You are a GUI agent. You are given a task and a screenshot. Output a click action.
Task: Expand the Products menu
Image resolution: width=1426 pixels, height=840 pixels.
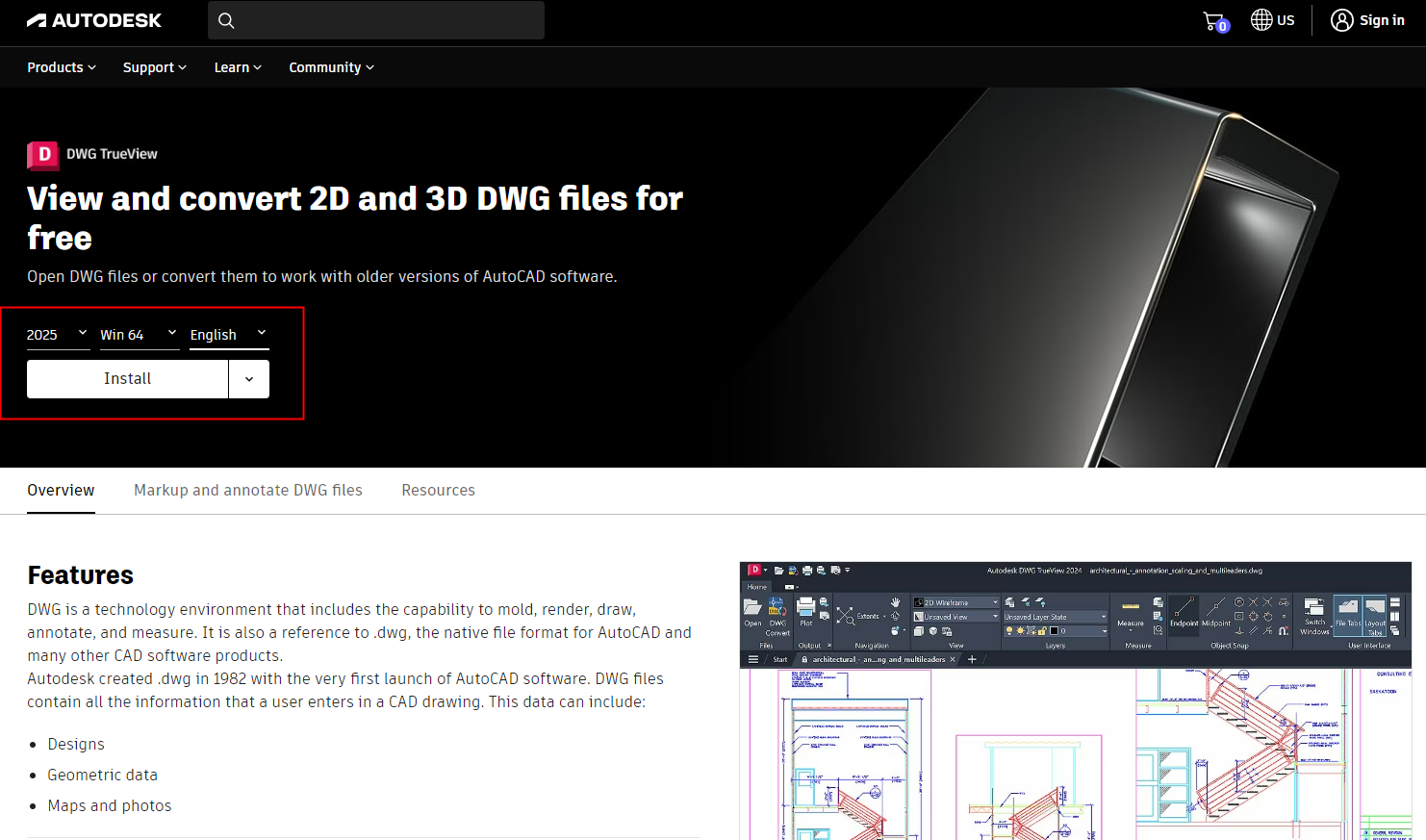point(62,67)
